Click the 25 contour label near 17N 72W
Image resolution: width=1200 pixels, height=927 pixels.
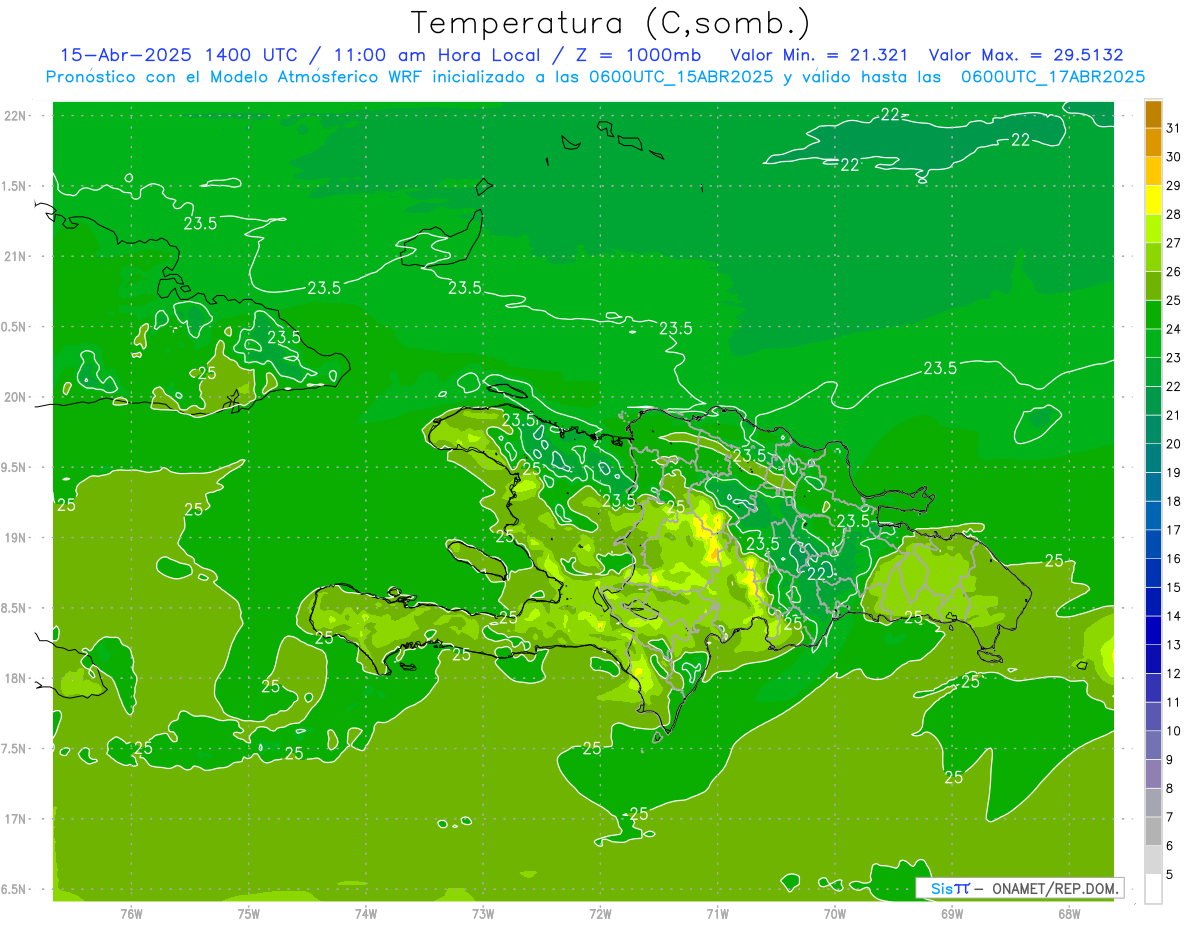point(638,813)
